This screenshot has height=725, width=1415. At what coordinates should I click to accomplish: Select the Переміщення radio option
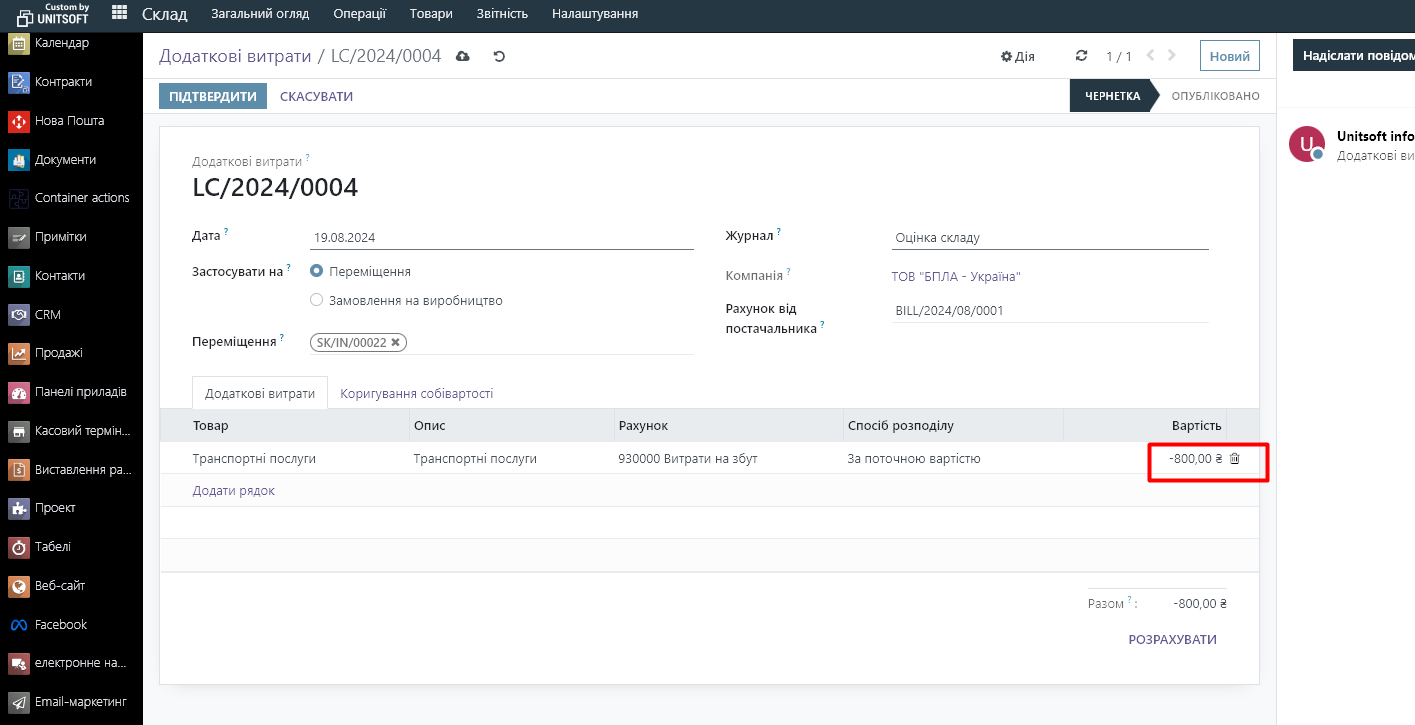tap(317, 271)
